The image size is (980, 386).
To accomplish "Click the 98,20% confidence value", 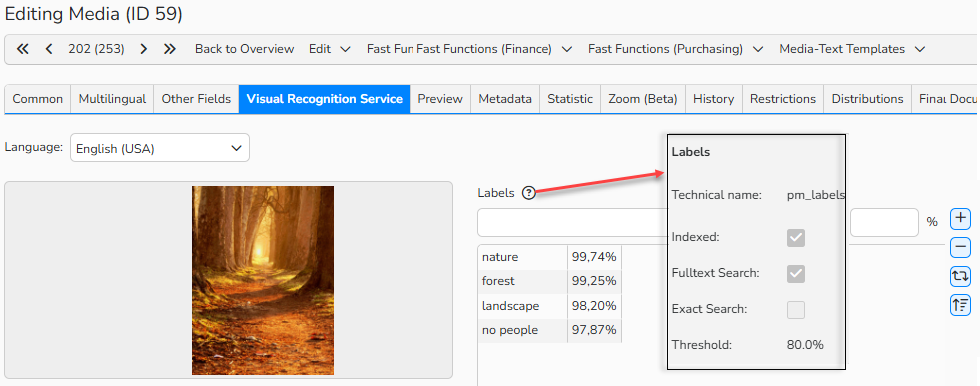I will click(594, 305).
